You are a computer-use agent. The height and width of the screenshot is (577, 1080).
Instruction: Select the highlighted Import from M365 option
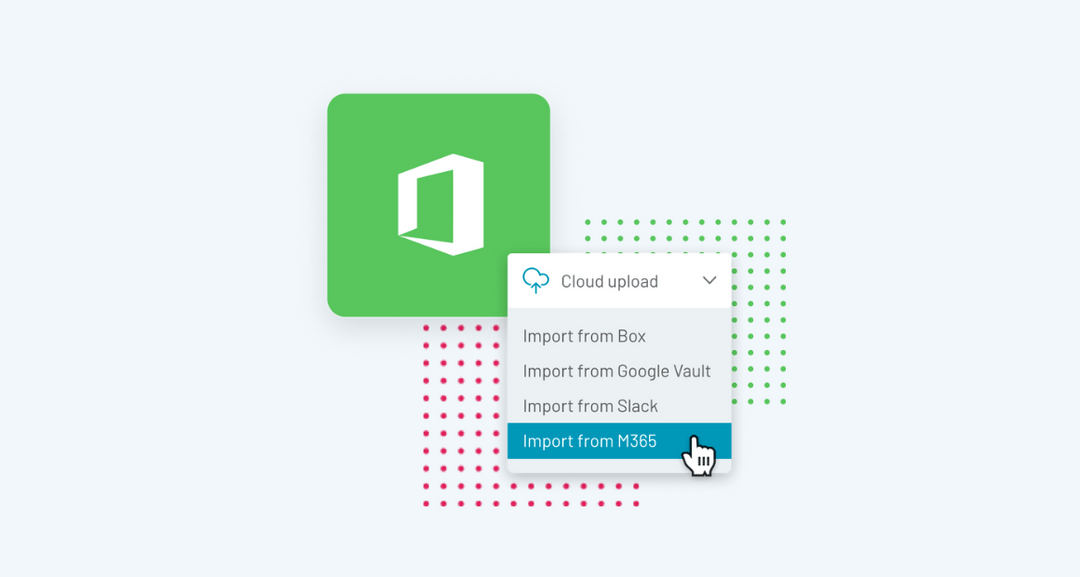592,441
